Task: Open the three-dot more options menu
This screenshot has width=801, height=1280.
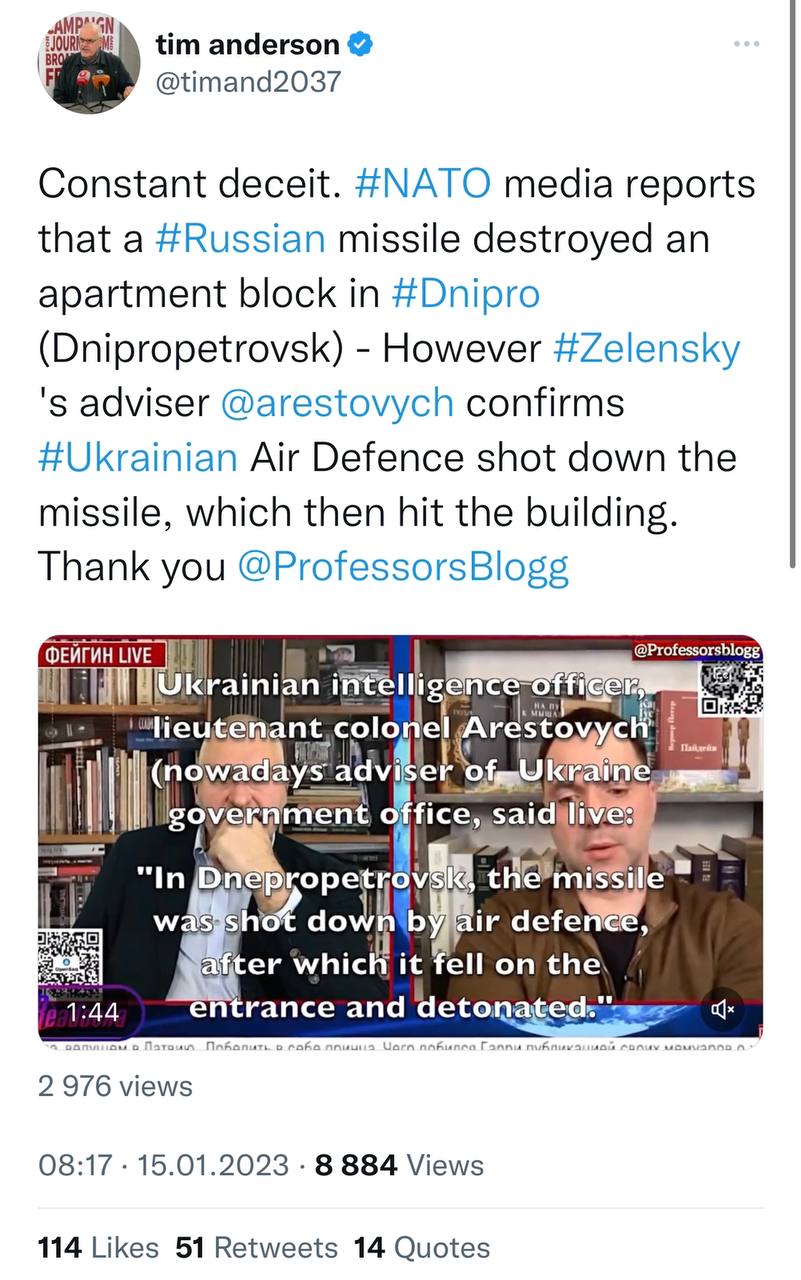Action: click(x=747, y=44)
